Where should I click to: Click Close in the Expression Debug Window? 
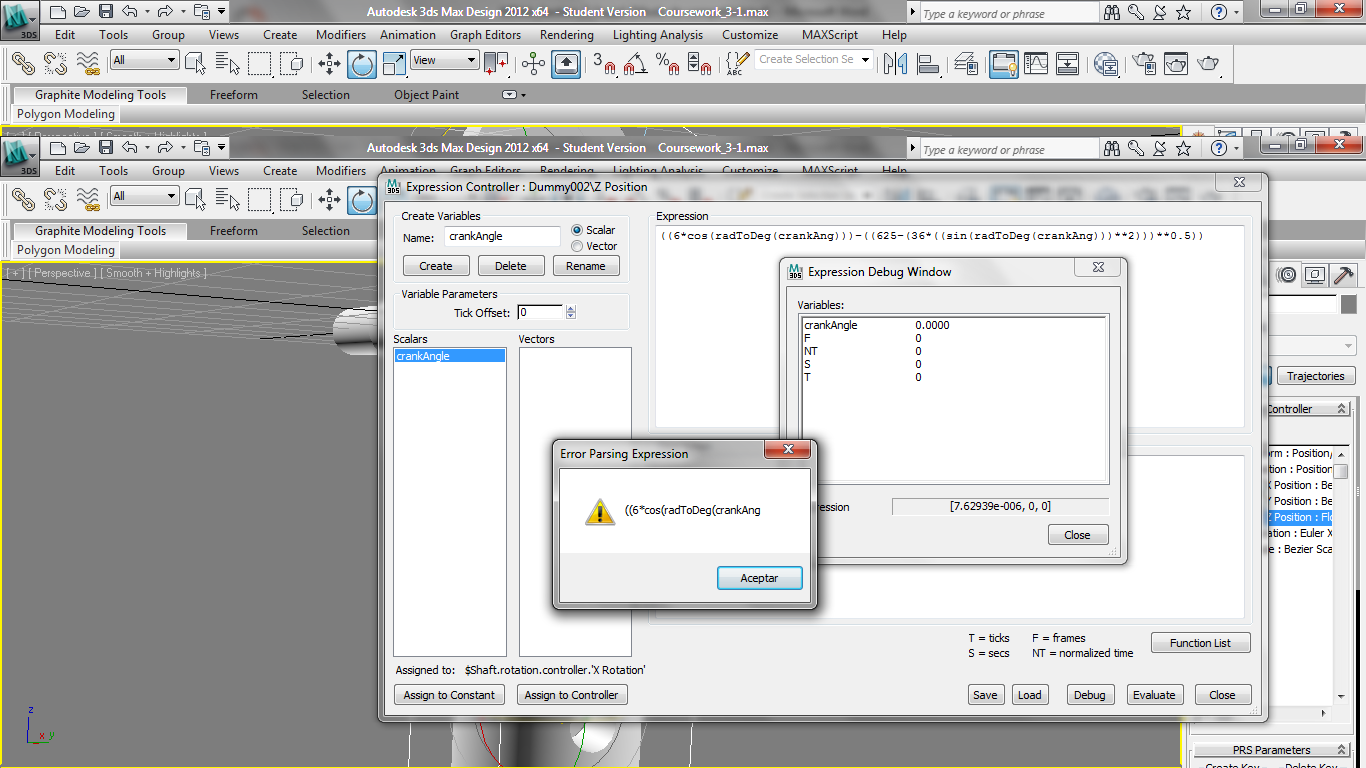click(x=1077, y=535)
